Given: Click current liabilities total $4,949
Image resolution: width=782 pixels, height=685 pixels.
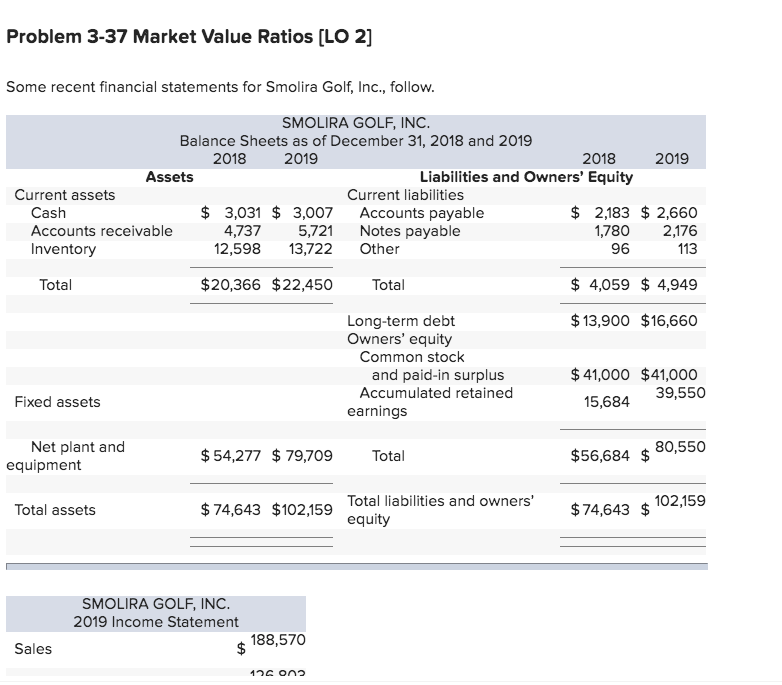Looking at the screenshot, I should (x=669, y=285).
